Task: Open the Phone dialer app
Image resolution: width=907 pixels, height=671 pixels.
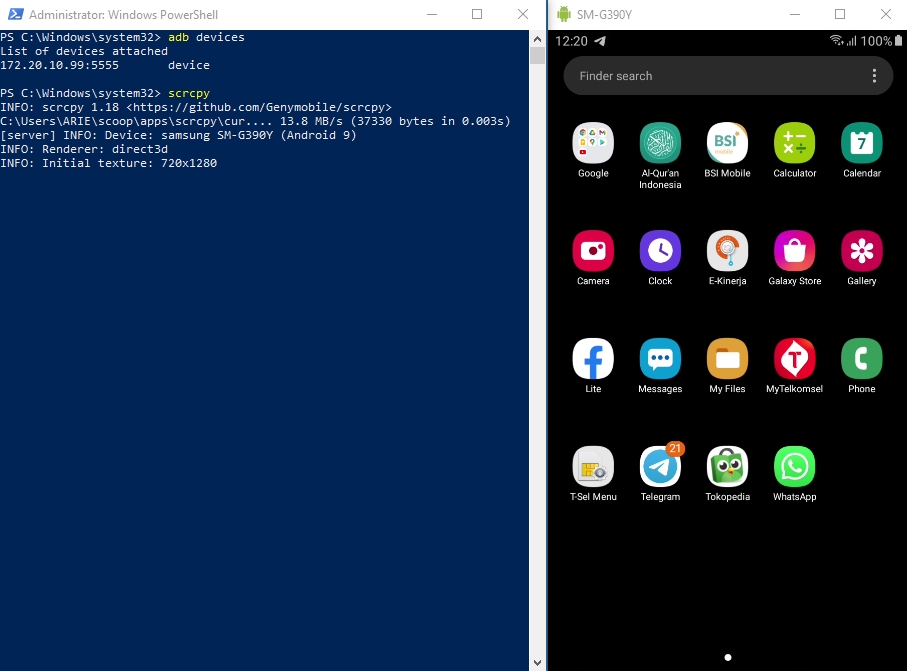Action: (861, 359)
